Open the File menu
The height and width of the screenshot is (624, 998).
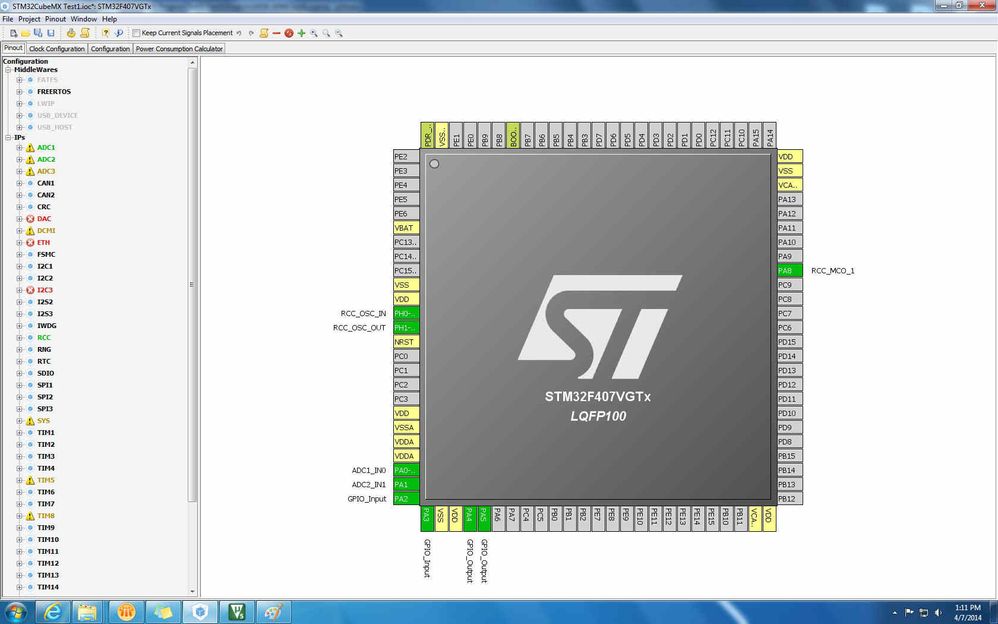click(x=8, y=19)
